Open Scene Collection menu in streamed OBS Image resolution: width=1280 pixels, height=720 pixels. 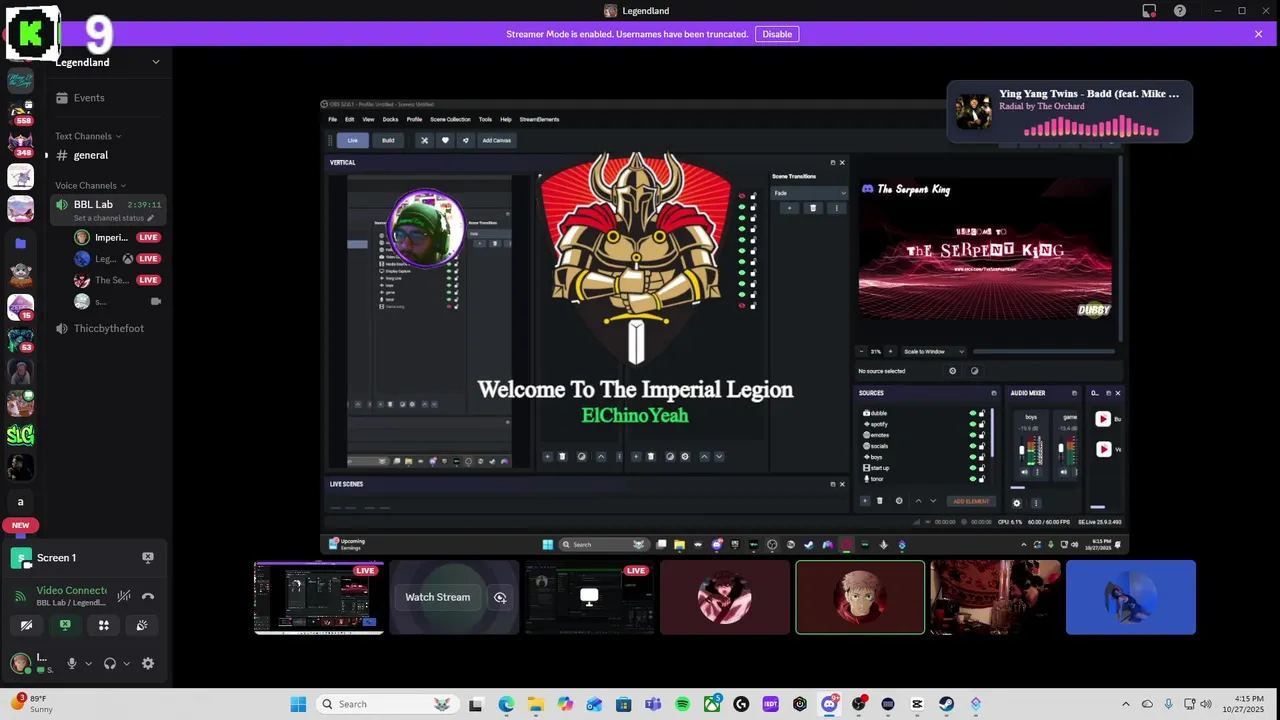450,119
